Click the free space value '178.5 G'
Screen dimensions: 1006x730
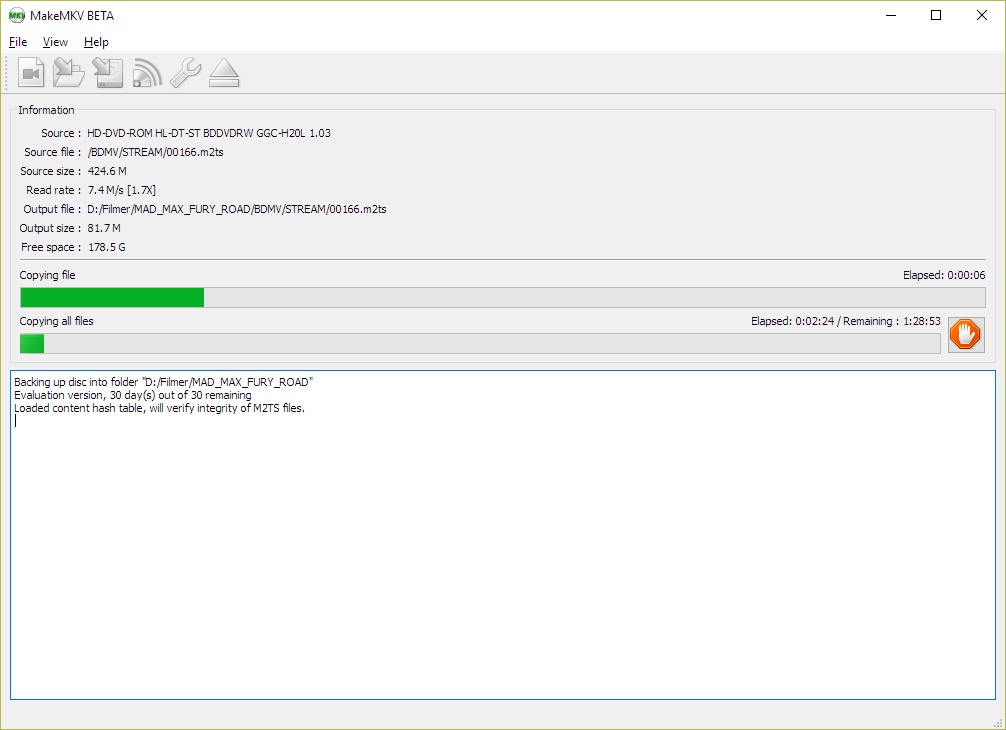[107, 248]
